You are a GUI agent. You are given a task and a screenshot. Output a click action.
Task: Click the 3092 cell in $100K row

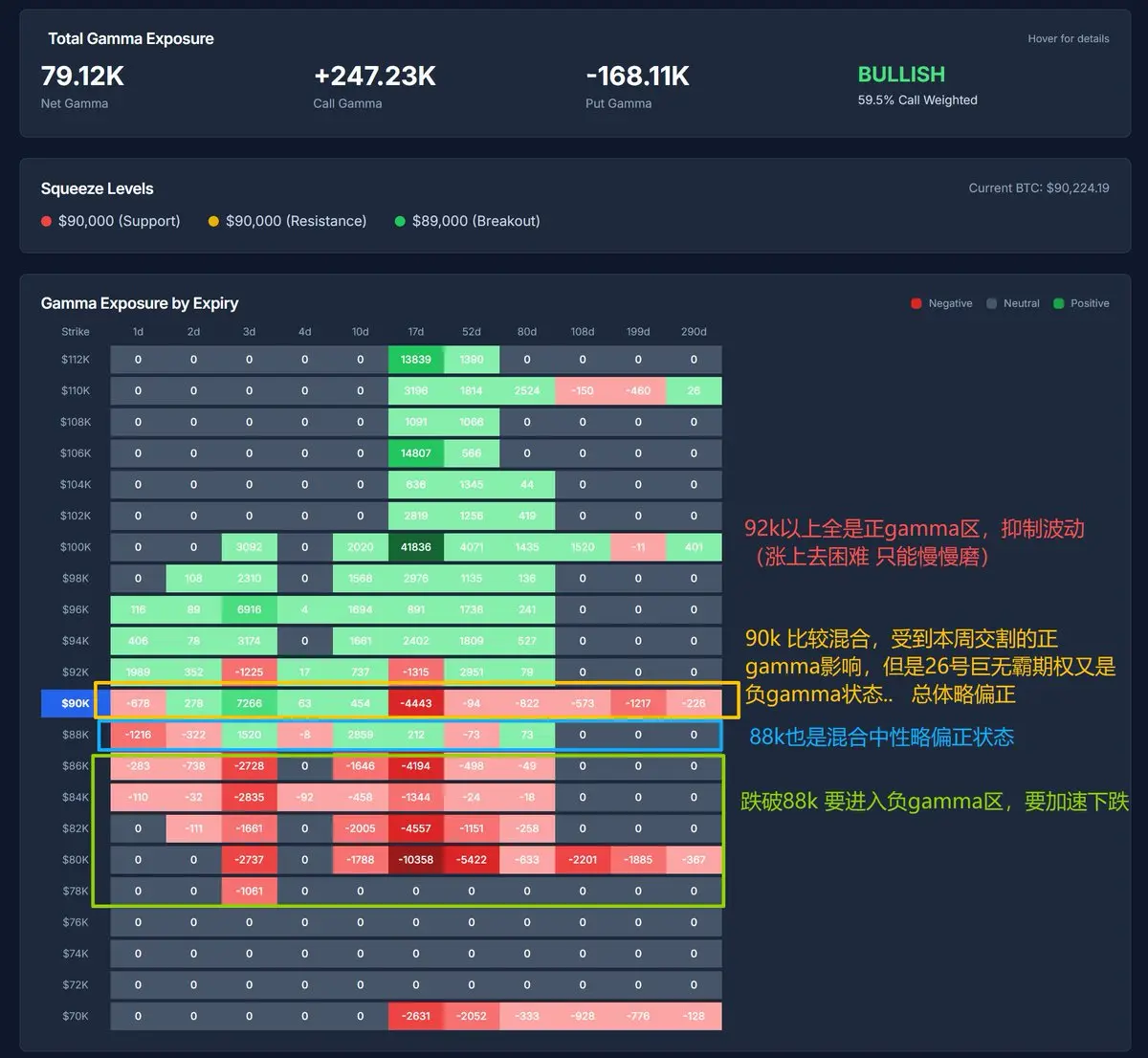coord(249,547)
